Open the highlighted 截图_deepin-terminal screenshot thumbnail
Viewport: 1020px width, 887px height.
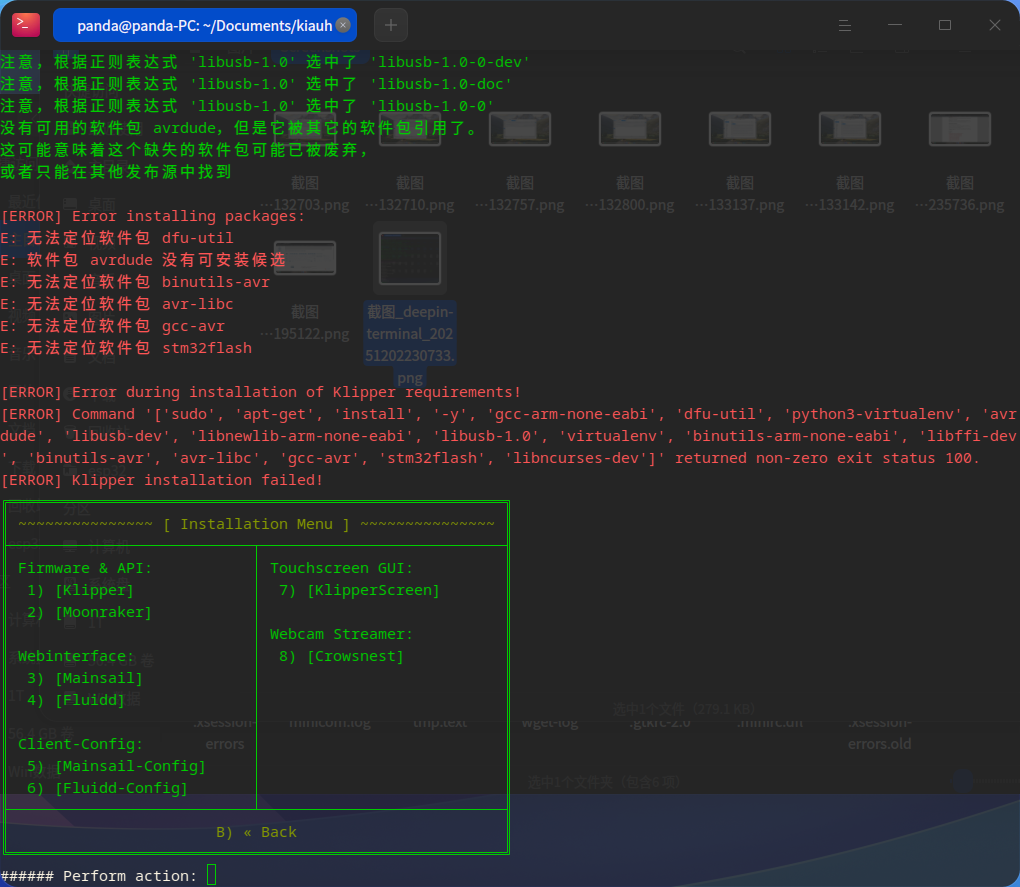coord(409,257)
